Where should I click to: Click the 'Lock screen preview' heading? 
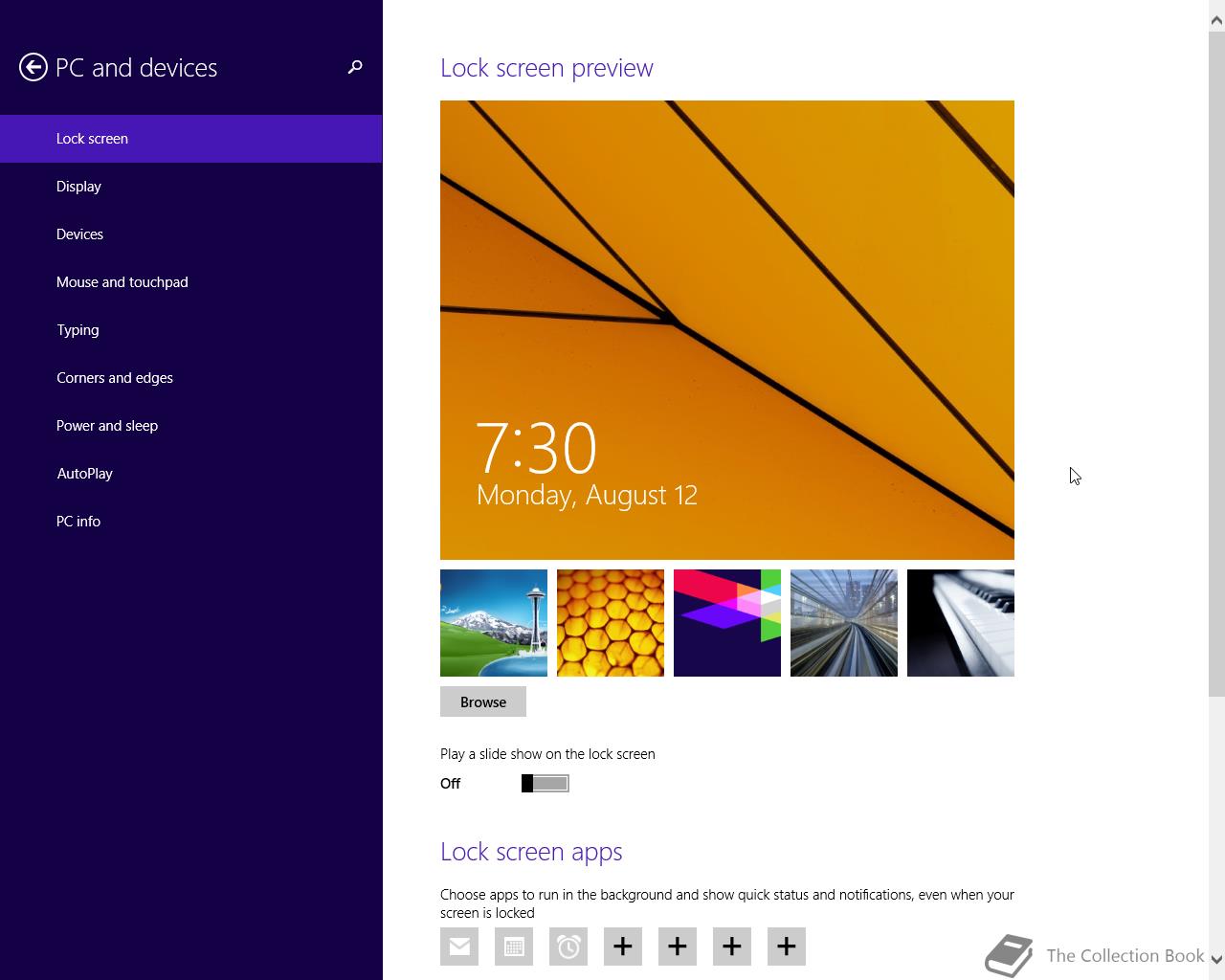pyautogui.click(x=546, y=68)
